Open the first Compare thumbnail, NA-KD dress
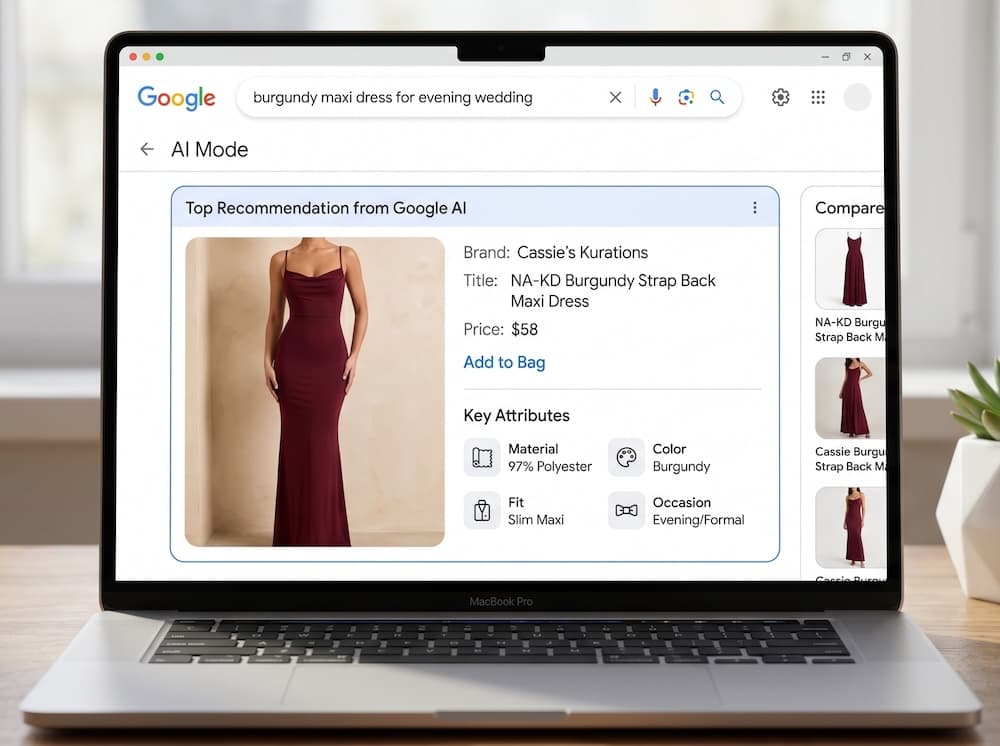Screen dimensions: 1000x746 [850, 269]
